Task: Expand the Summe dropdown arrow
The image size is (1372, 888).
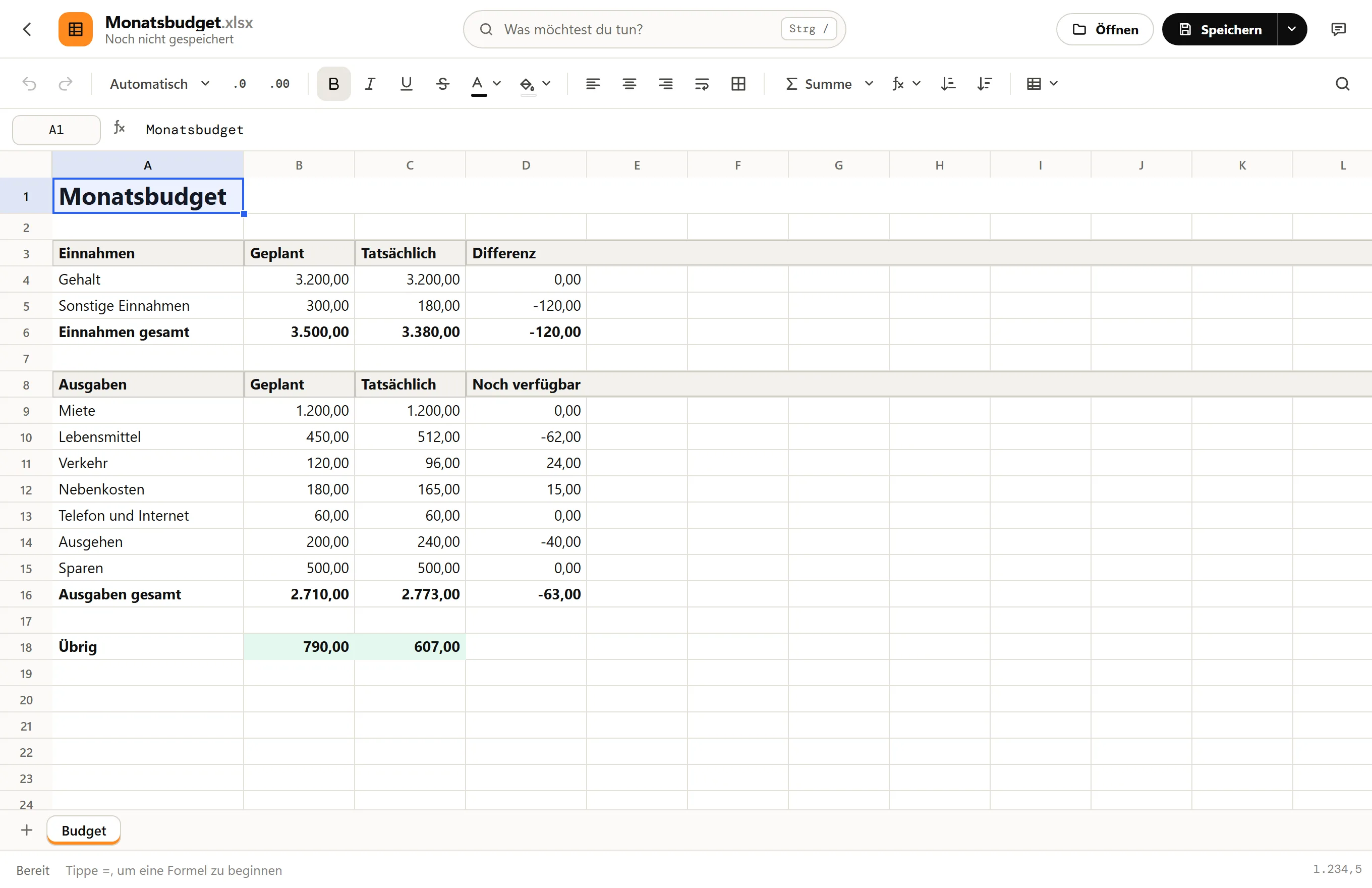Action: point(869,84)
